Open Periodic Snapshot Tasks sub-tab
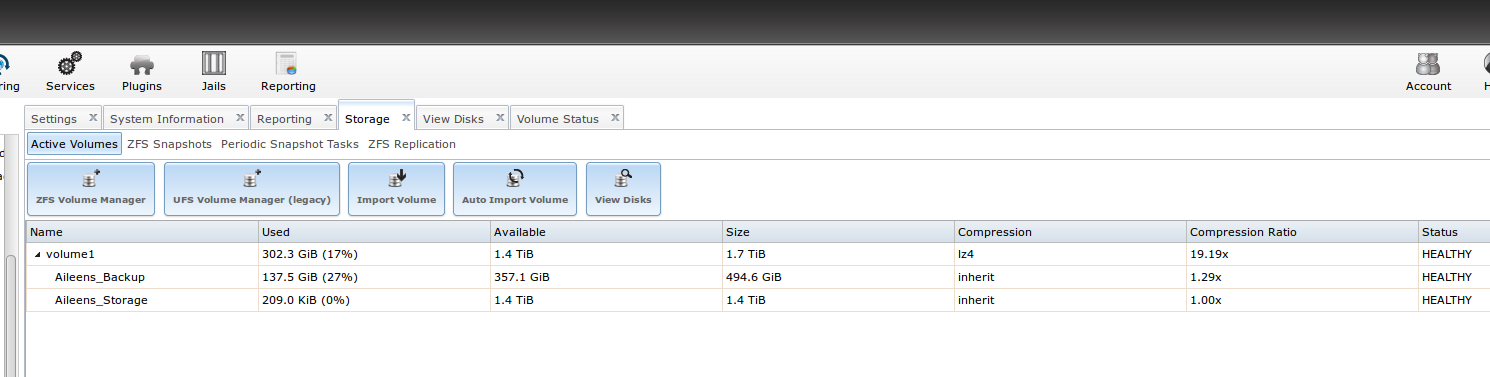 [x=290, y=144]
